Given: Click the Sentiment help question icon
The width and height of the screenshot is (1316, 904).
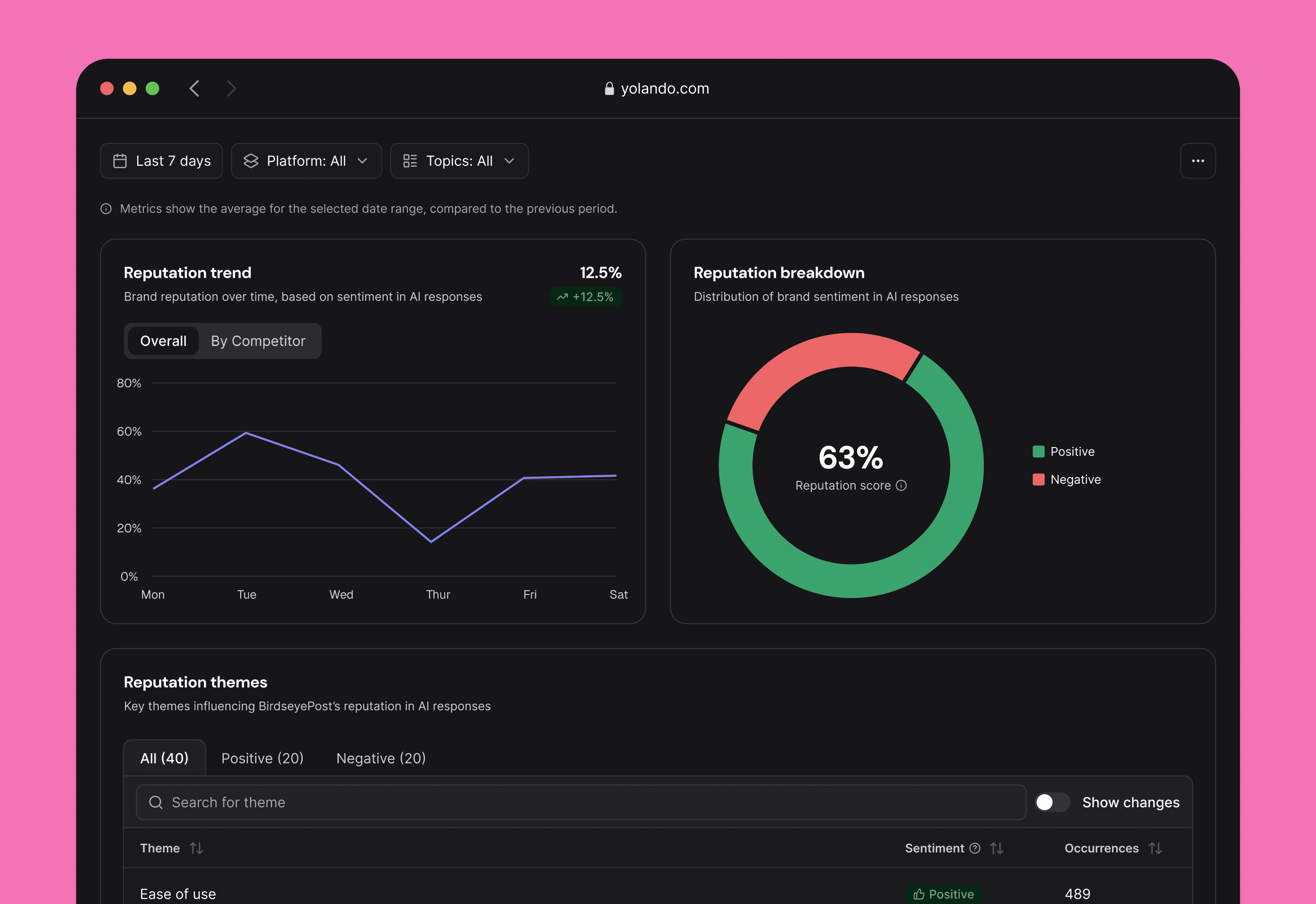Looking at the screenshot, I should pos(974,848).
